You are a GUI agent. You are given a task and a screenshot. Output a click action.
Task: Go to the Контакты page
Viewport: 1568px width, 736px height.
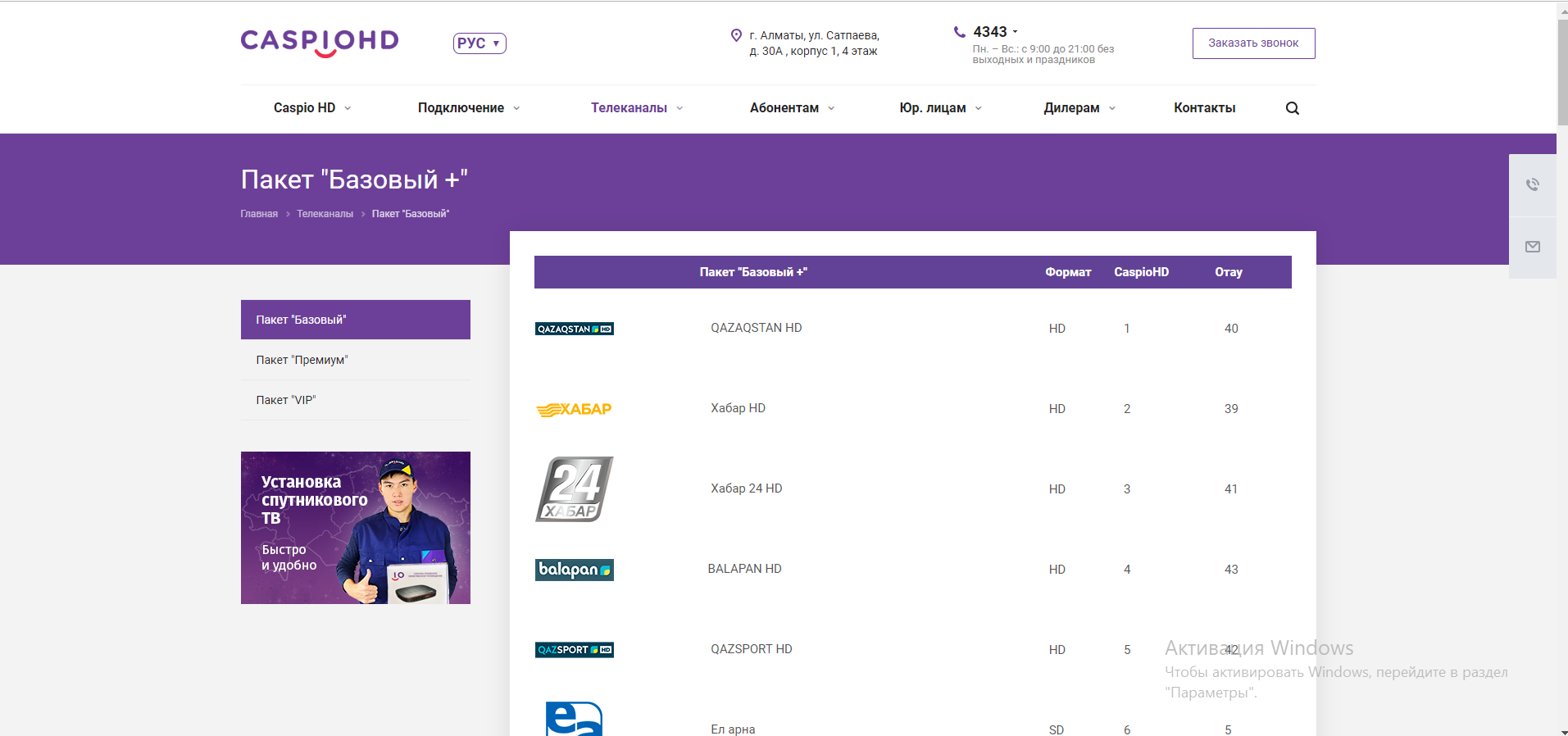pos(1204,108)
